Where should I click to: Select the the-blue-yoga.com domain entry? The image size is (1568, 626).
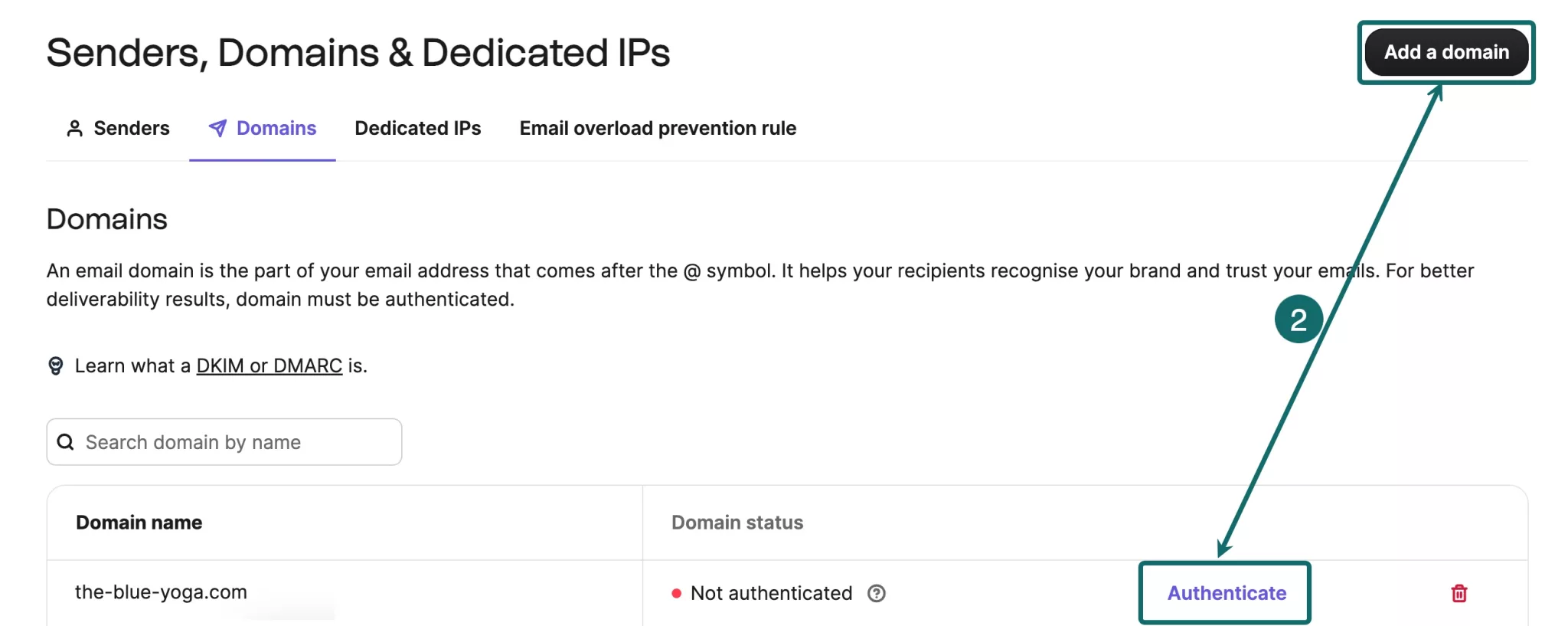[161, 592]
